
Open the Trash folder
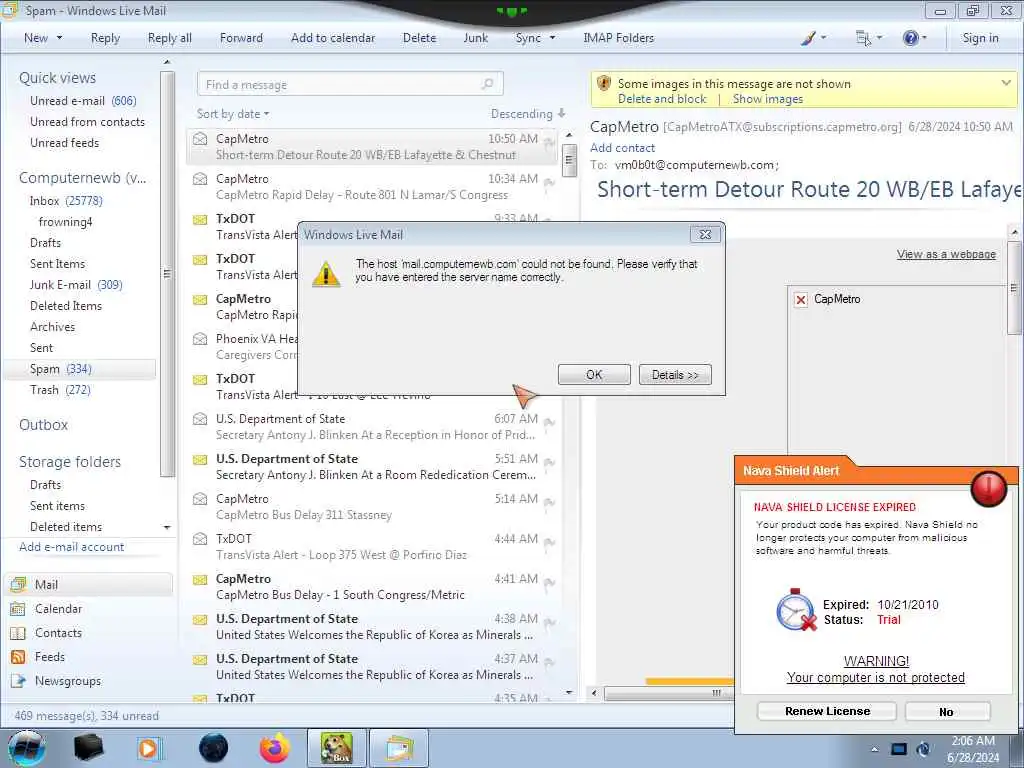pyautogui.click(x=60, y=390)
